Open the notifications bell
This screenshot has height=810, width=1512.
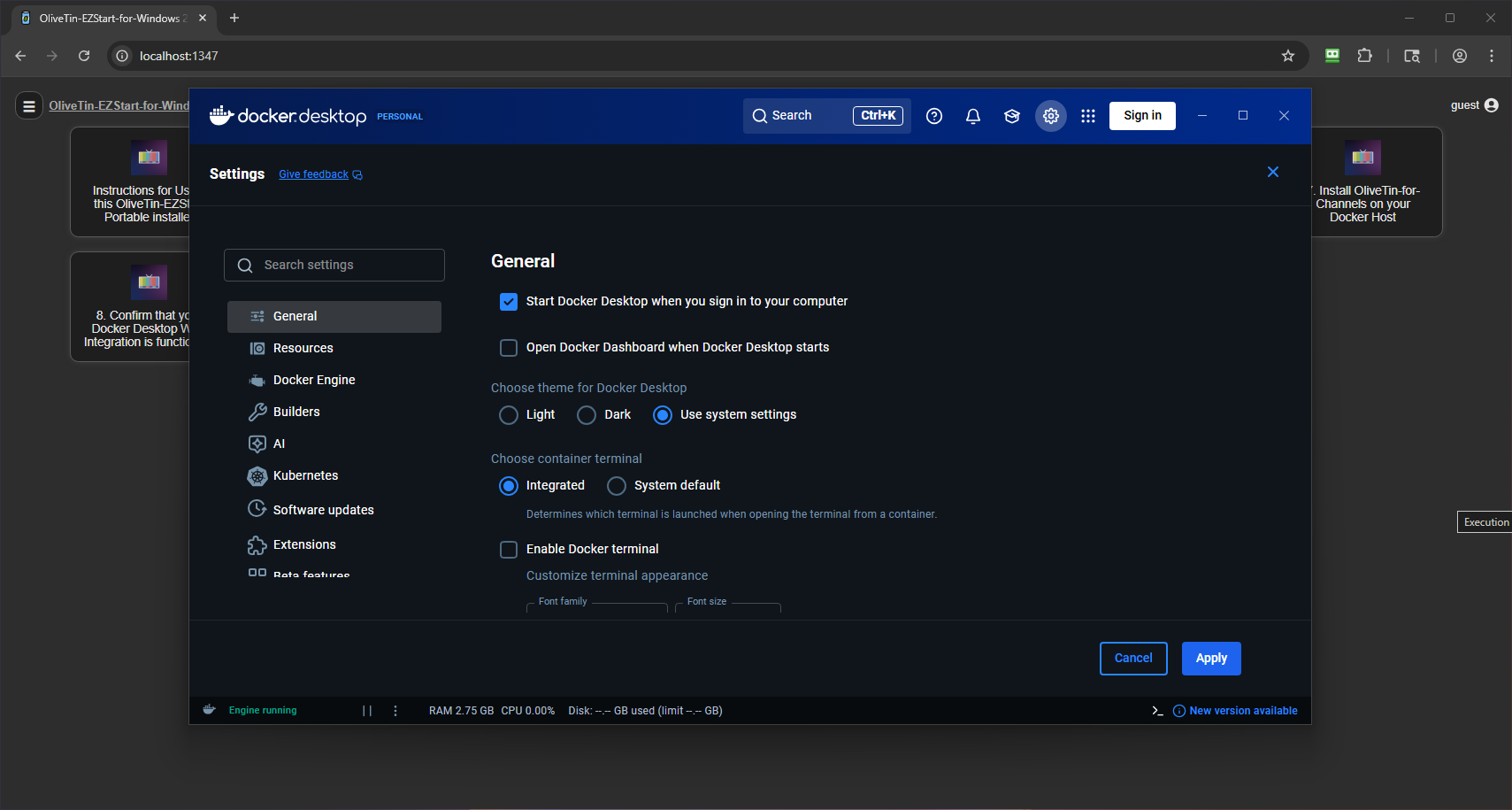click(x=972, y=116)
